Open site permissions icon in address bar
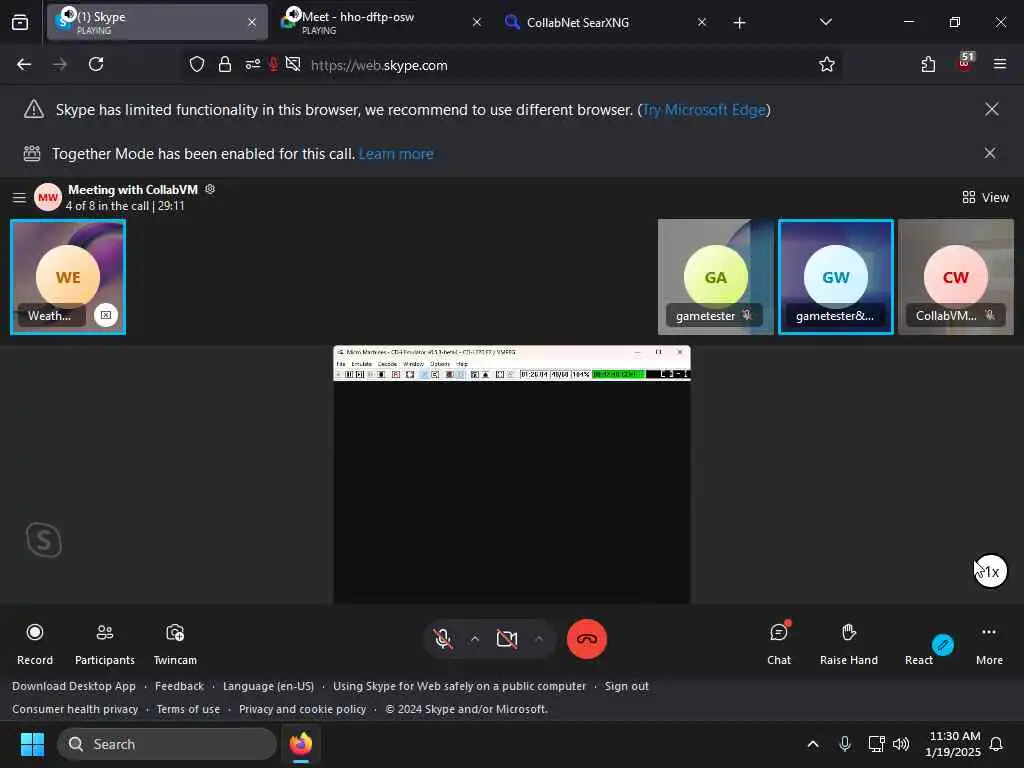 (x=252, y=64)
